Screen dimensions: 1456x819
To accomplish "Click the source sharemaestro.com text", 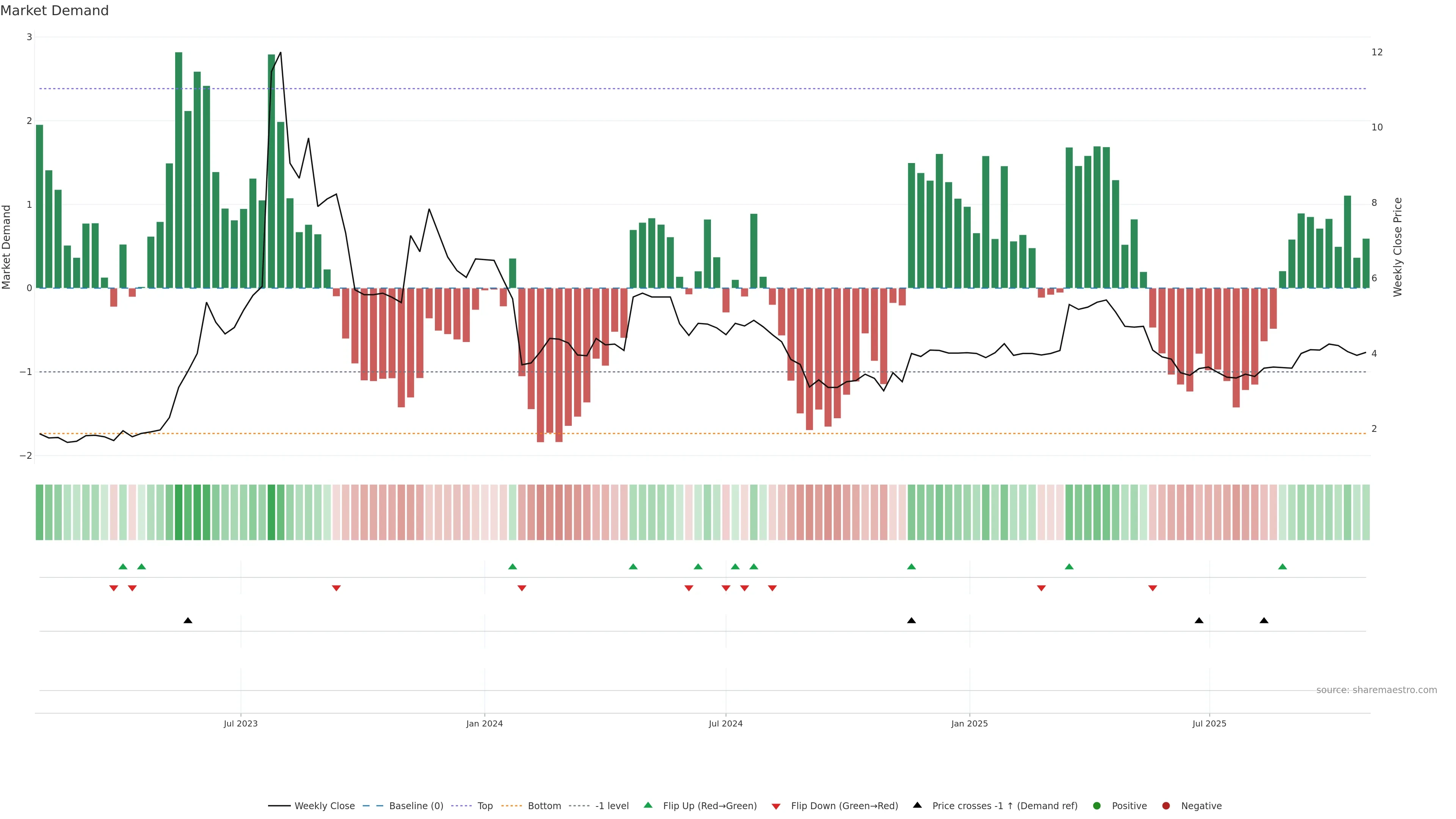I will pos(1376,690).
